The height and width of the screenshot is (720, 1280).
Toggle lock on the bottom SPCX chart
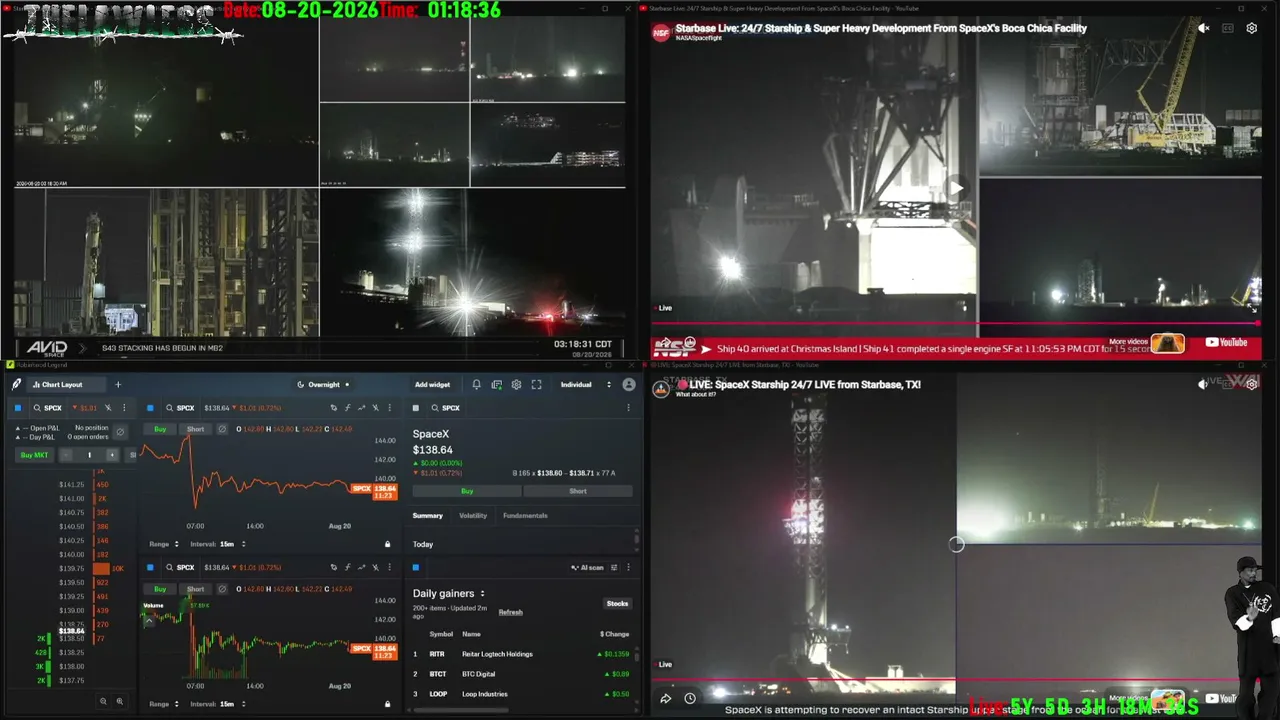point(388,704)
